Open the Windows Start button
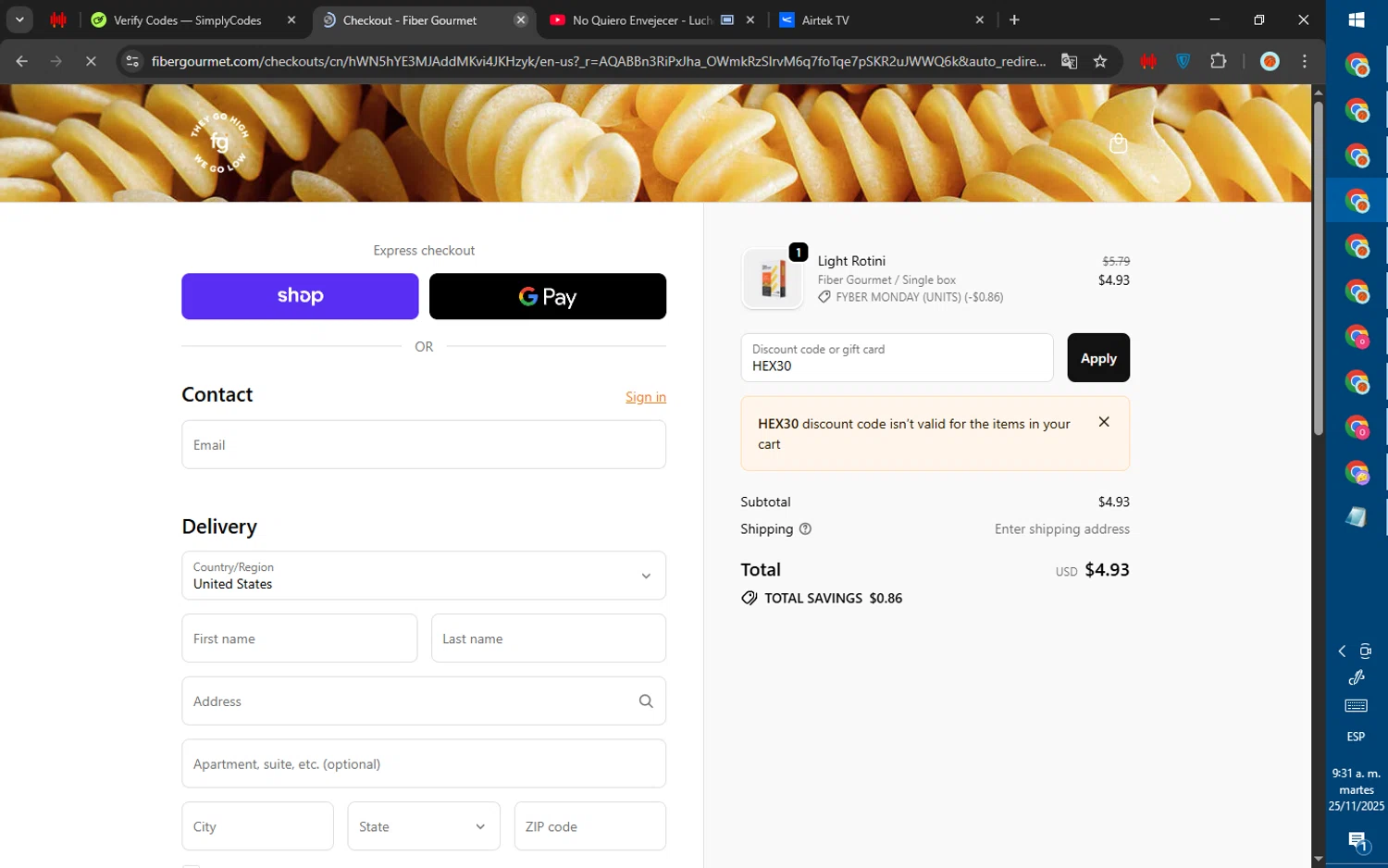1388x868 pixels. click(x=1357, y=19)
